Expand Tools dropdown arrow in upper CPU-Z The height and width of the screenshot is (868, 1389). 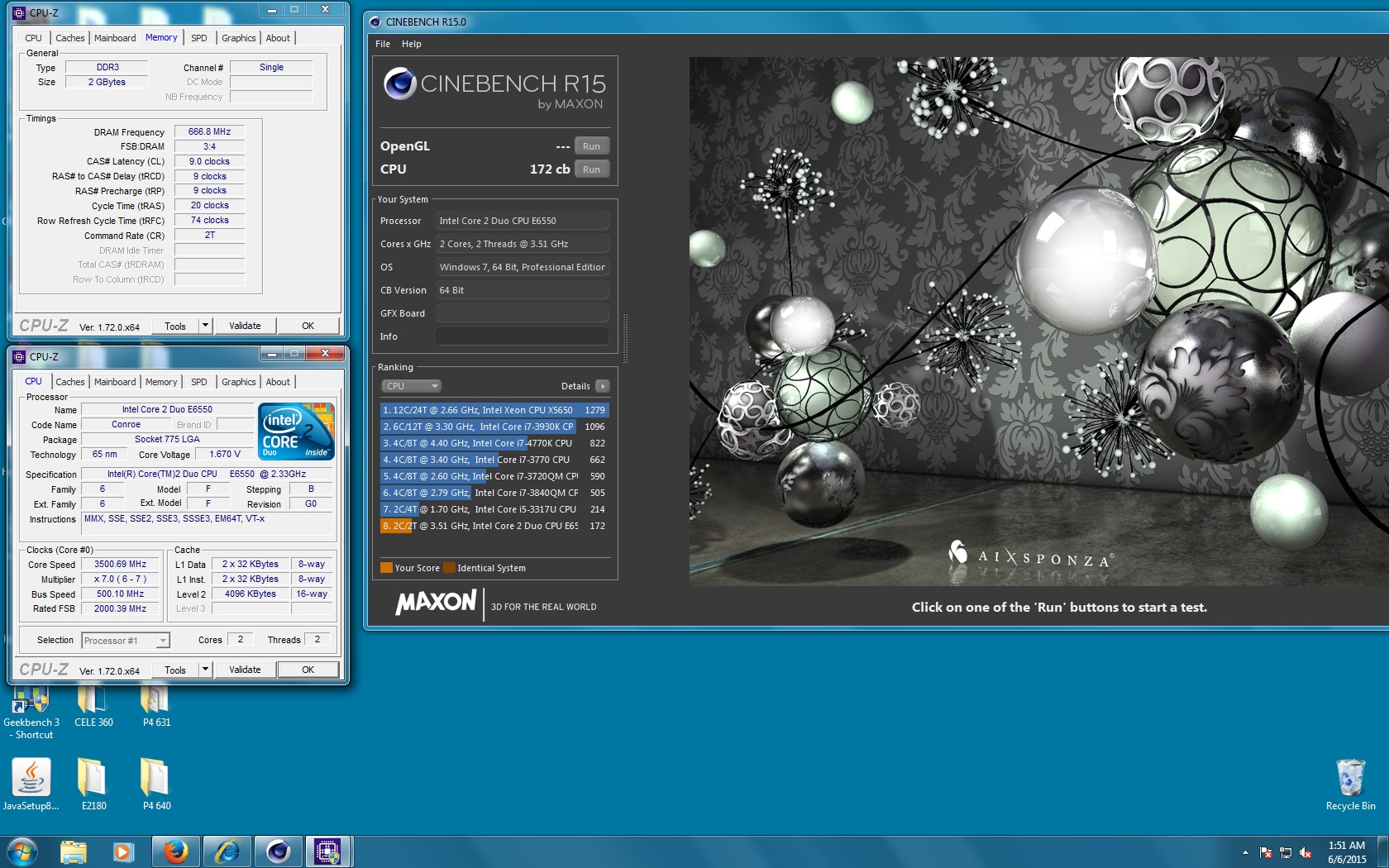[206, 326]
